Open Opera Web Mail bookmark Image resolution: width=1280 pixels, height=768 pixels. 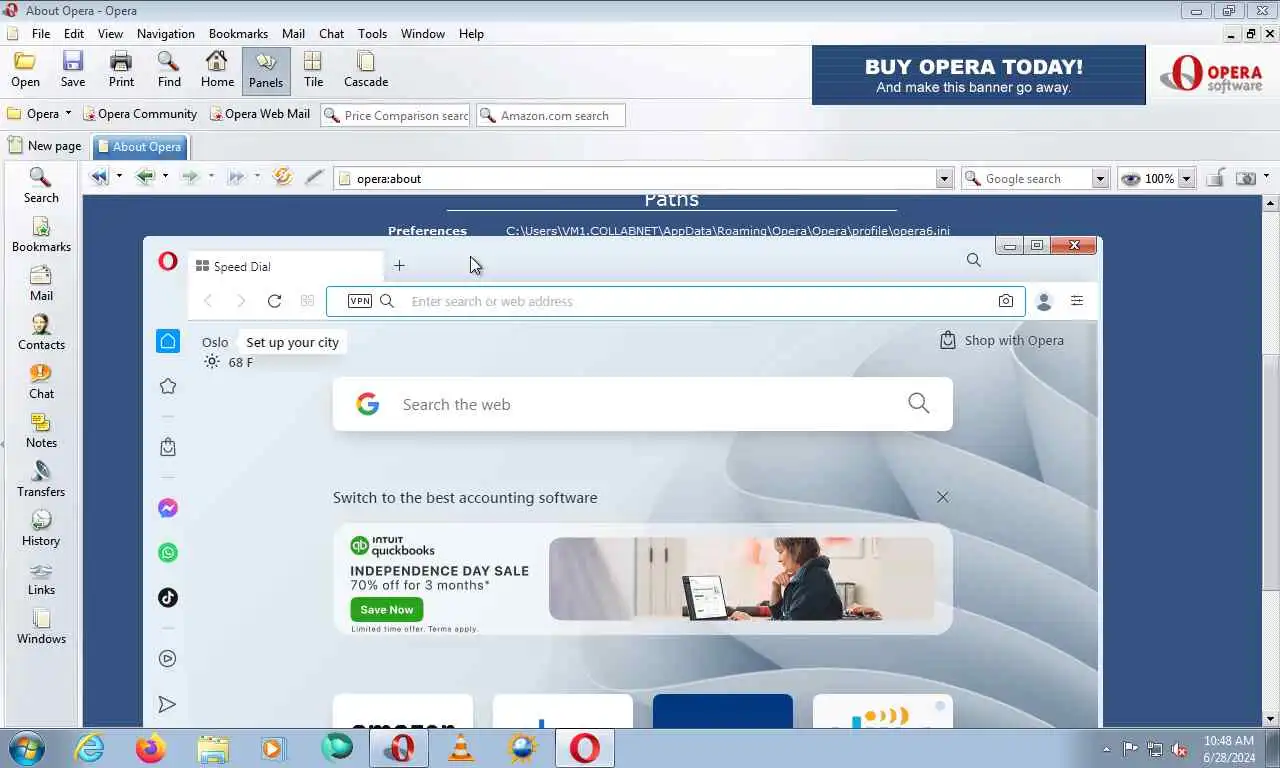[x=259, y=114]
